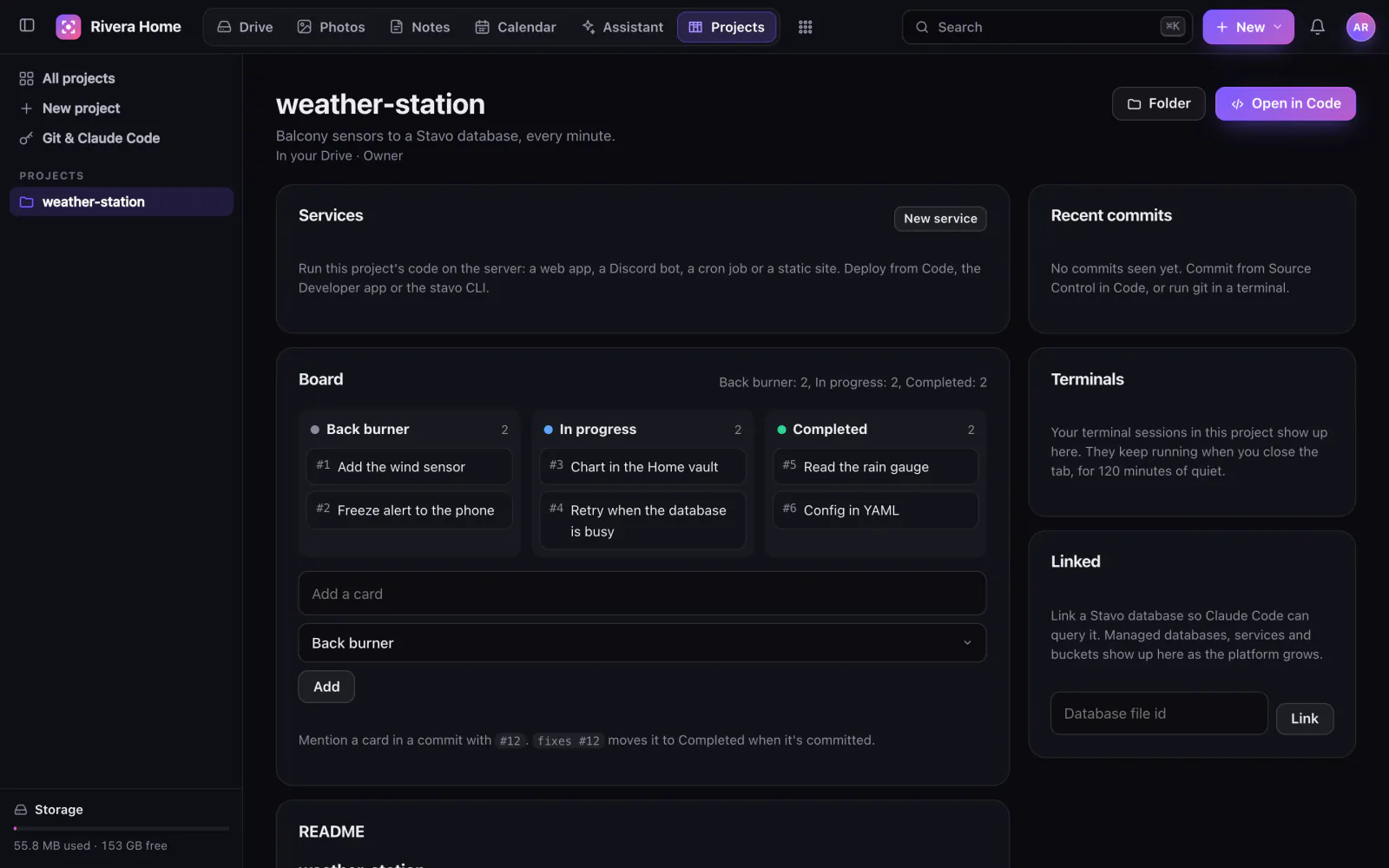Open the Notes tab
The image size is (1389, 868).
click(420, 27)
